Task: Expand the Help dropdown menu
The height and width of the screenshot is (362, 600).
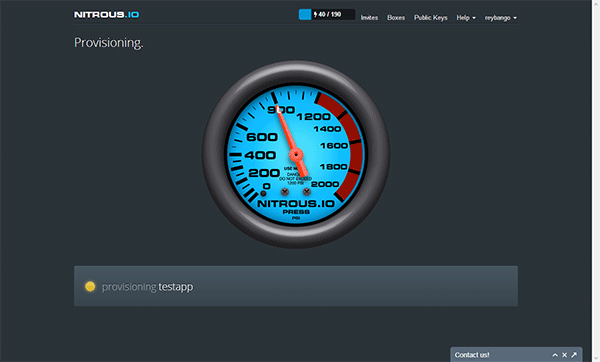Action: (466, 18)
